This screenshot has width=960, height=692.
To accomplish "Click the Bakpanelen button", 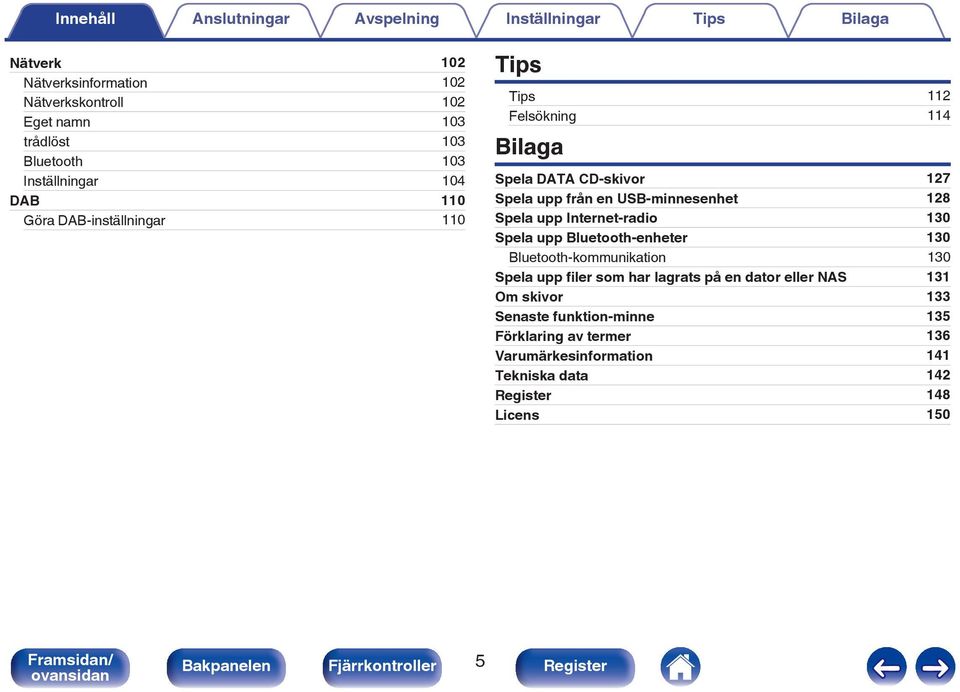I will click(x=226, y=667).
